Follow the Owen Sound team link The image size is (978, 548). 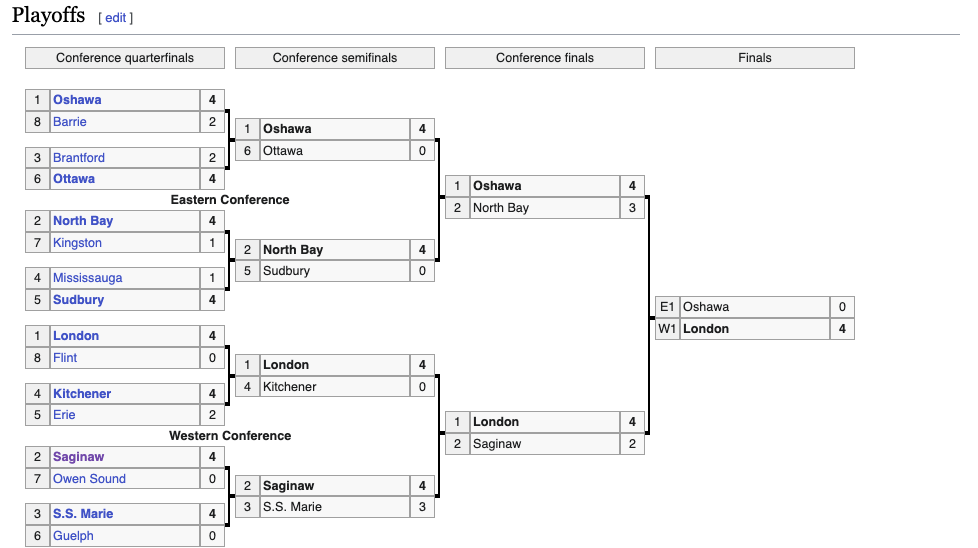click(89, 479)
